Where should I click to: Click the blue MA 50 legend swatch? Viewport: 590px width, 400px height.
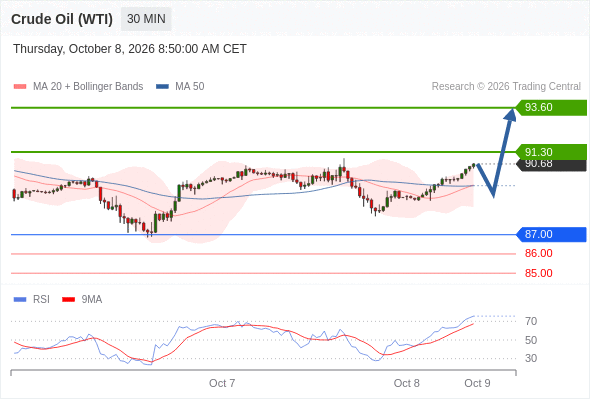tap(162, 87)
